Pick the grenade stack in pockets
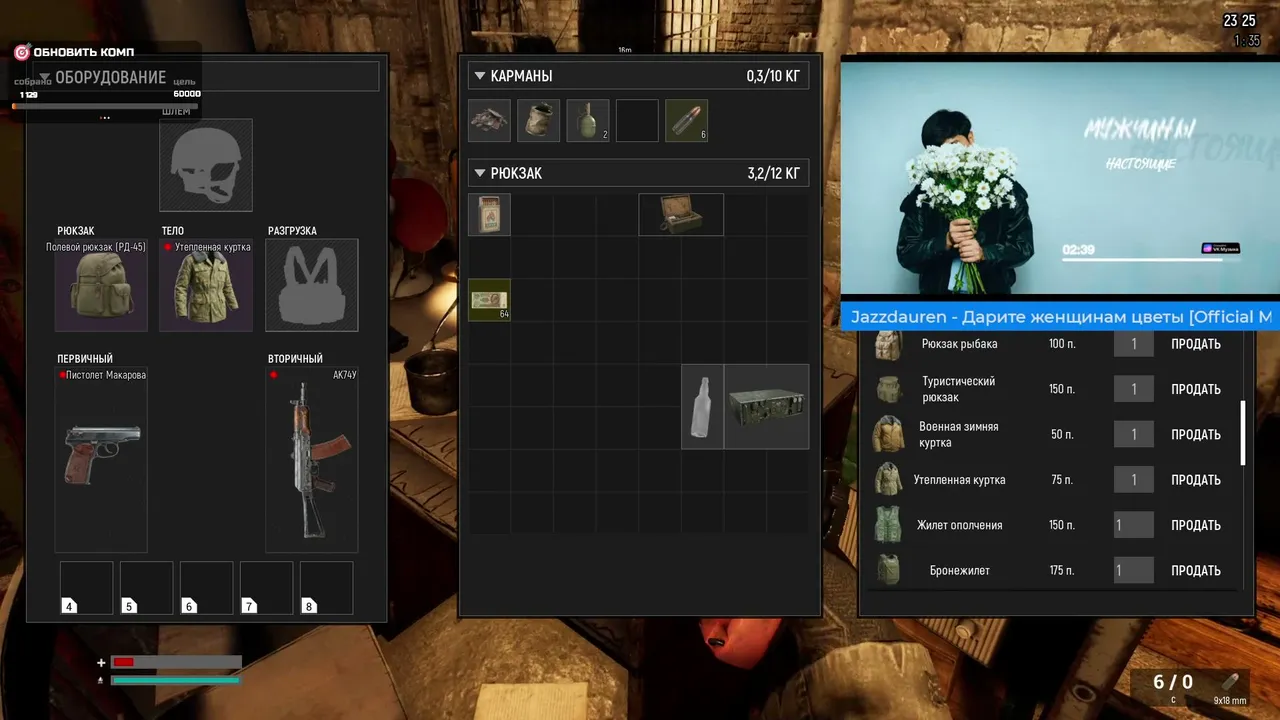The width and height of the screenshot is (1280, 720). (x=588, y=120)
